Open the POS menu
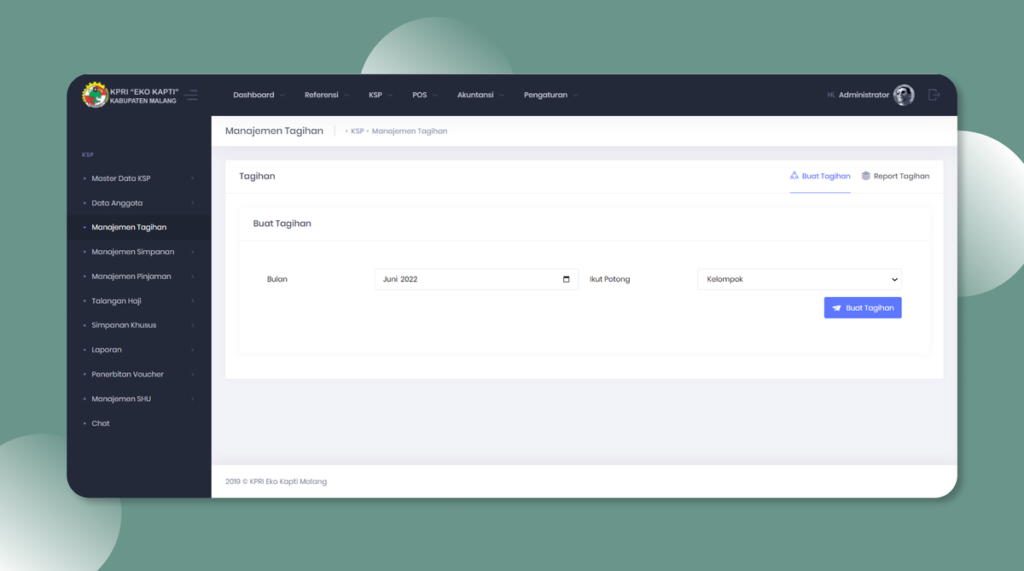The width and height of the screenshot is (1024, 571). (424, 95)
